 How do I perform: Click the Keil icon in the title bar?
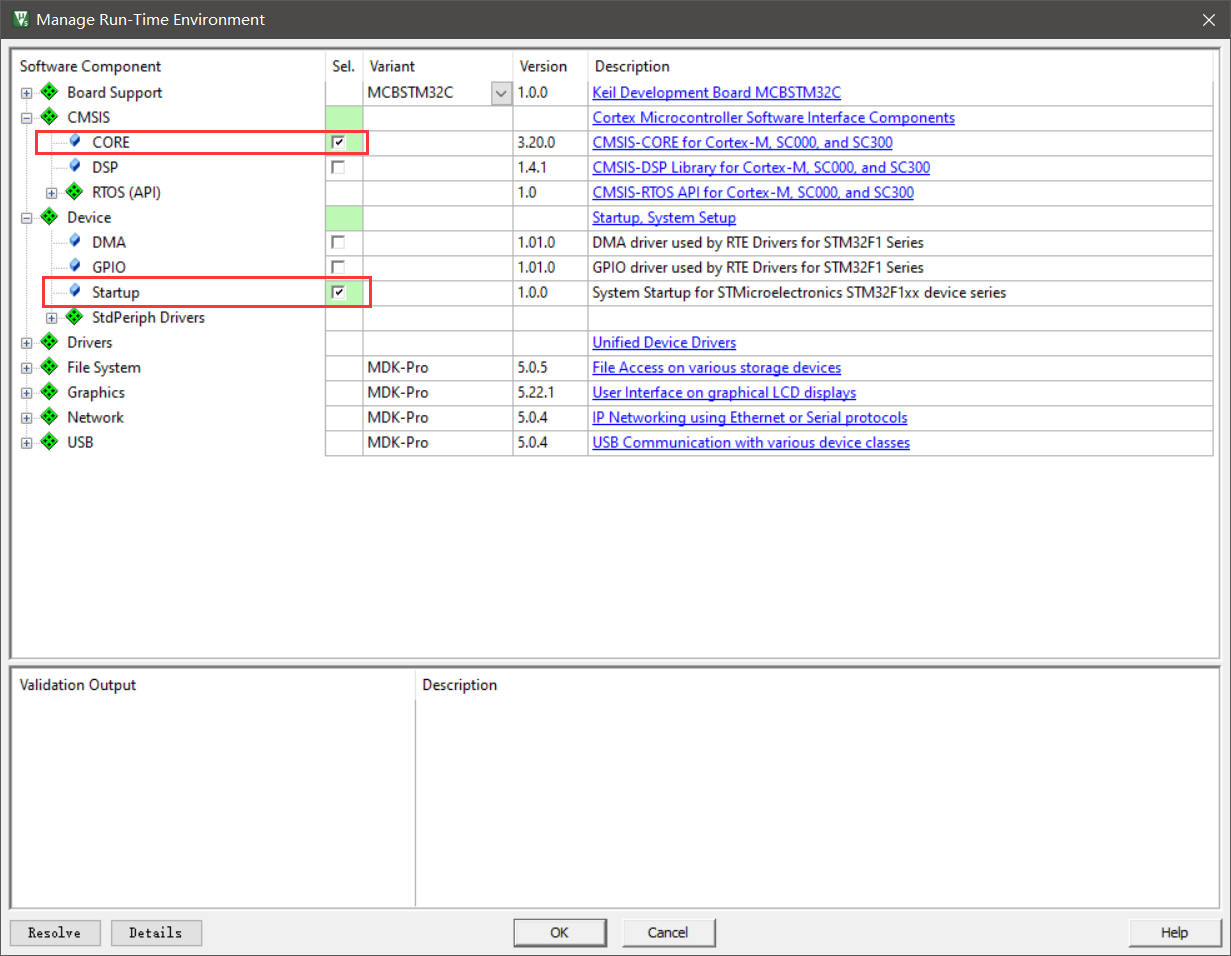(x=20, y=19)
